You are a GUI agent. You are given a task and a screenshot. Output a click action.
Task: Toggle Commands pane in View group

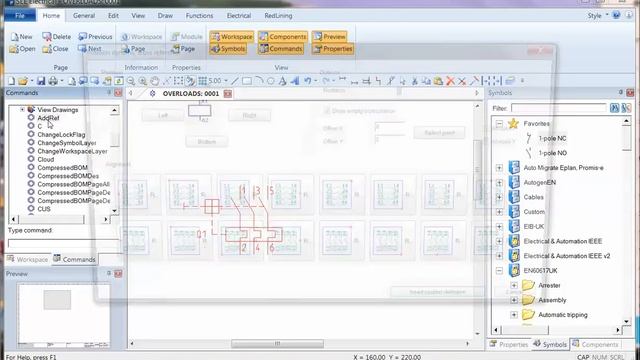pyautogui.click(x=281, y=49)
